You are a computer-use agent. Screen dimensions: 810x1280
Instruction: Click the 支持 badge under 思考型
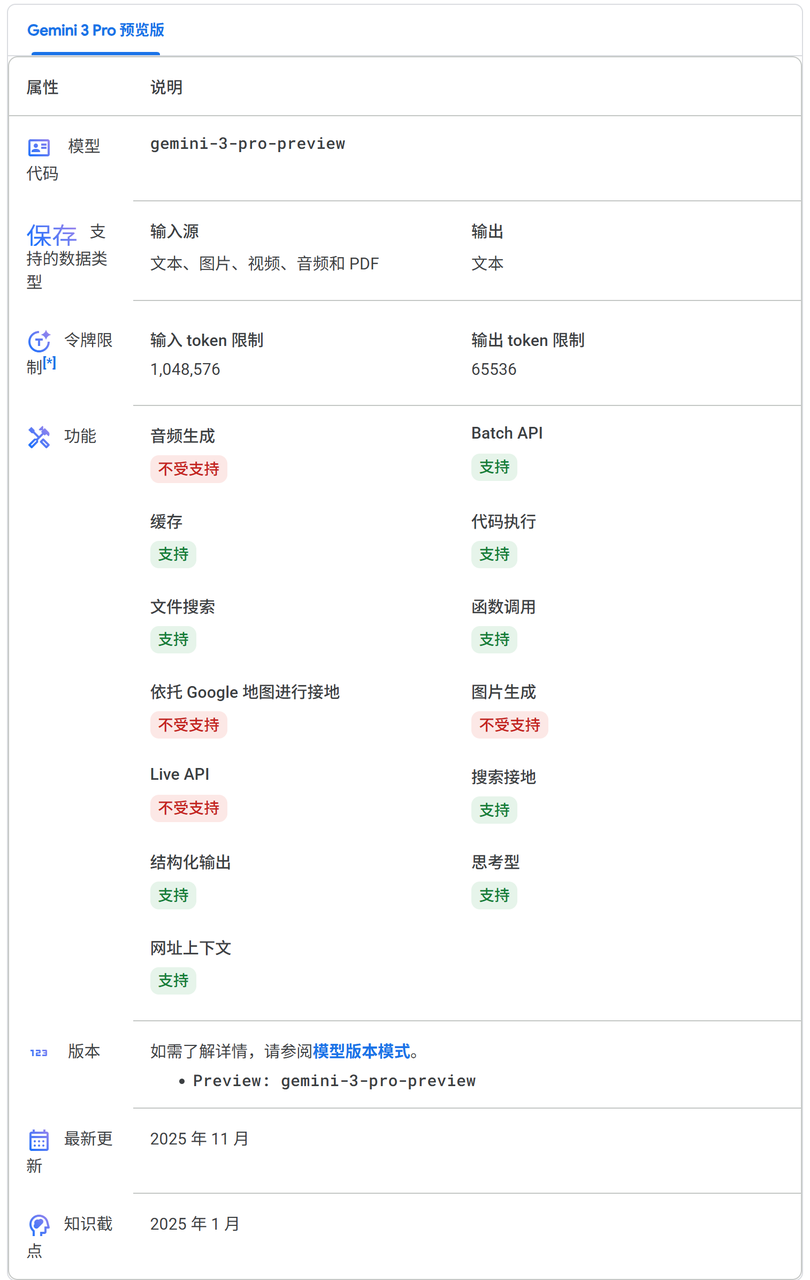pos(494,895)
